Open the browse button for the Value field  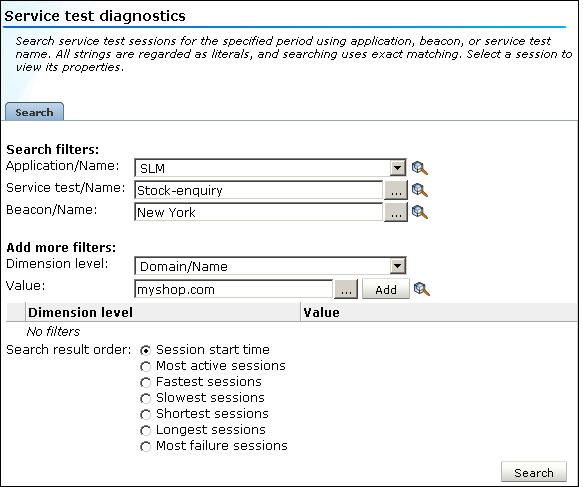346,289
